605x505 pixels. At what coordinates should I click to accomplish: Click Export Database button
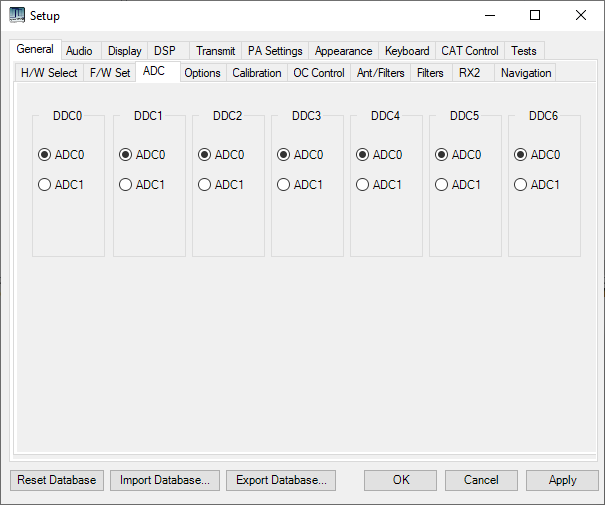coord(281,480)
